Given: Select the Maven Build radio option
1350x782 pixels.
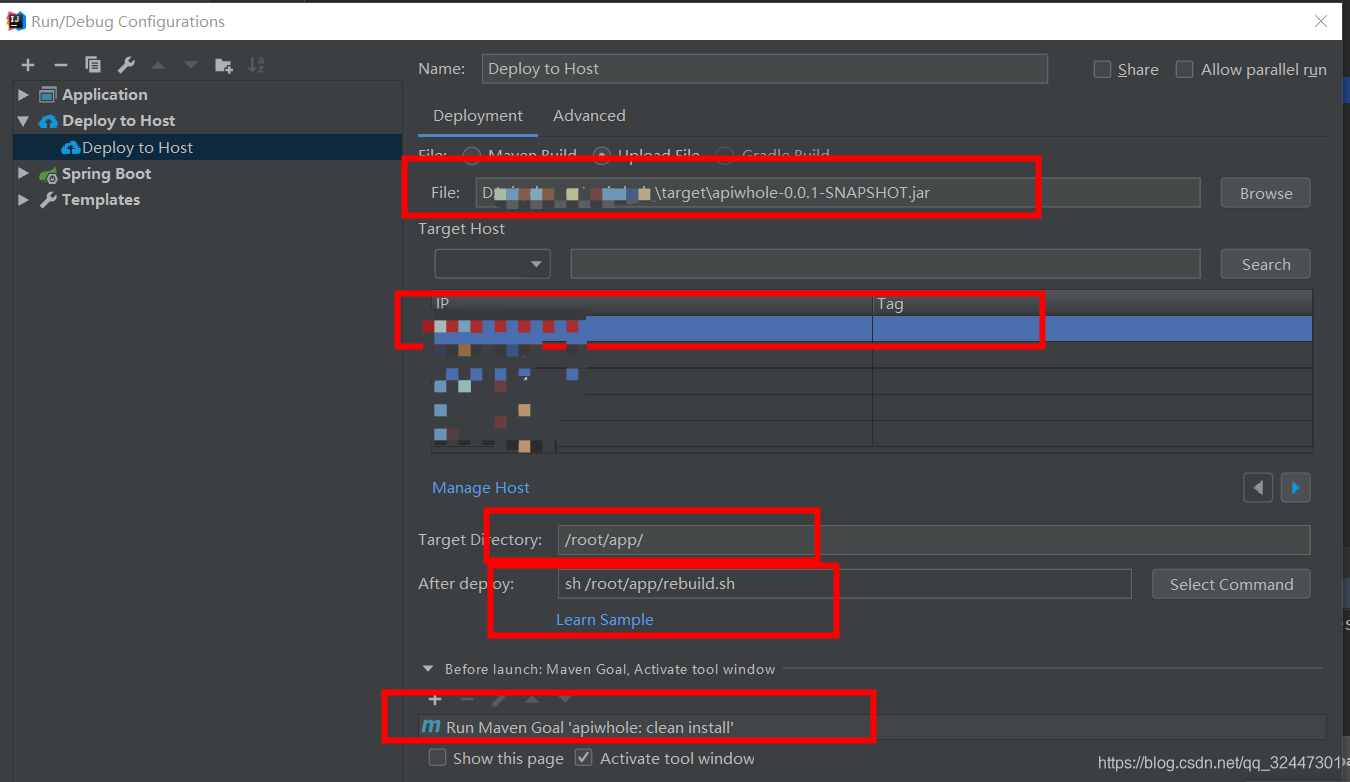Looking at the screenshot, I should pos(471,155).
